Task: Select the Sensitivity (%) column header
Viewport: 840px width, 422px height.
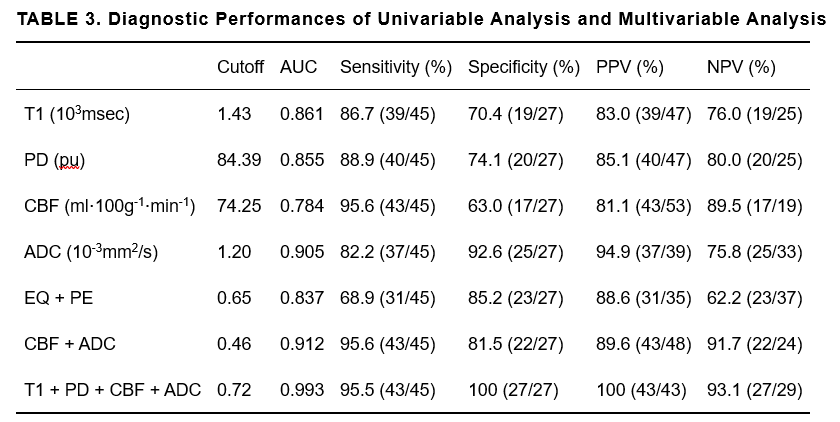Action: pyautogui.click(x=396, y=68)
